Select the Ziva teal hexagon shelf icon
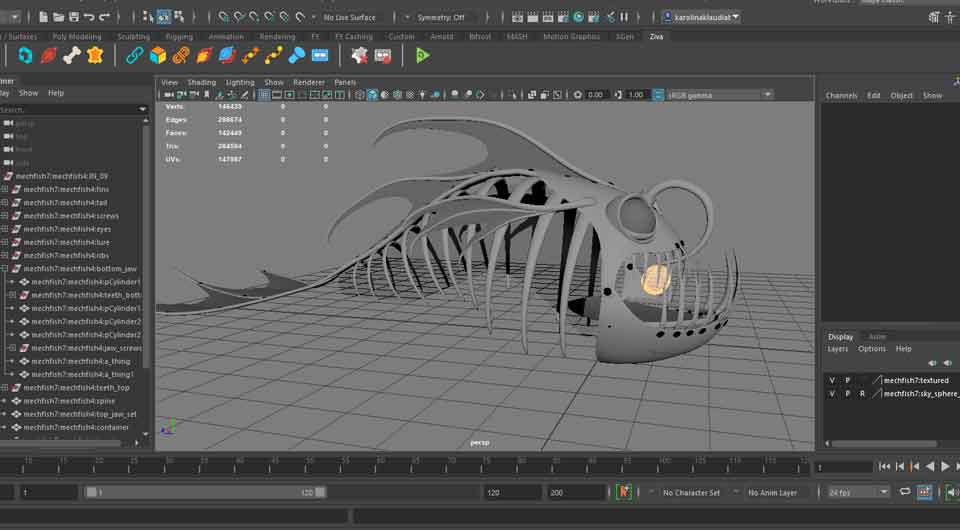Viewport: 960px width, 530px height. 25,56
